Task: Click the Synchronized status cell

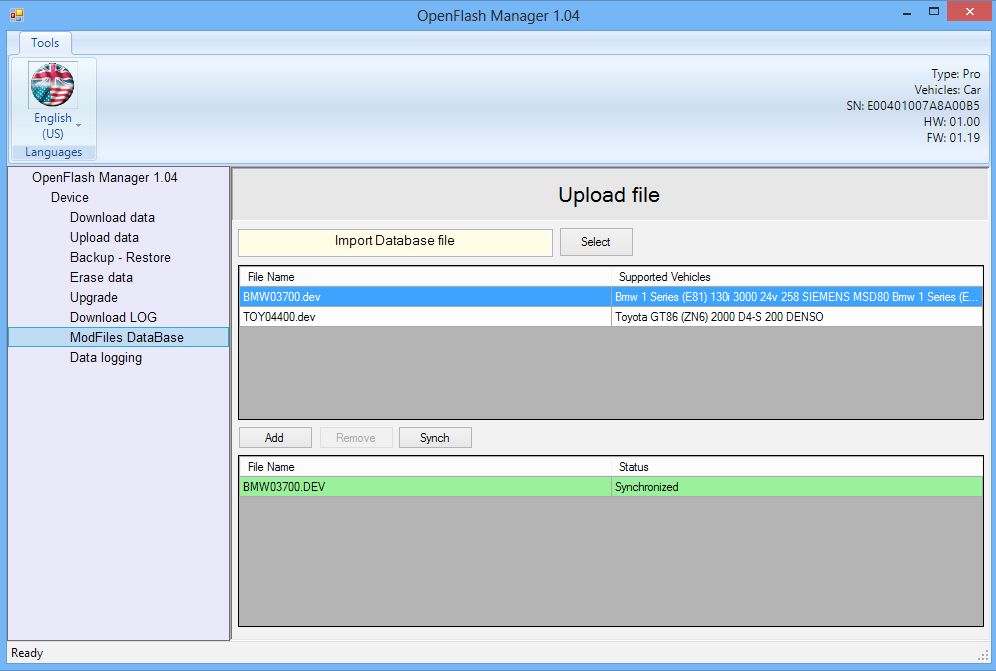Action: tap(797, 487)
